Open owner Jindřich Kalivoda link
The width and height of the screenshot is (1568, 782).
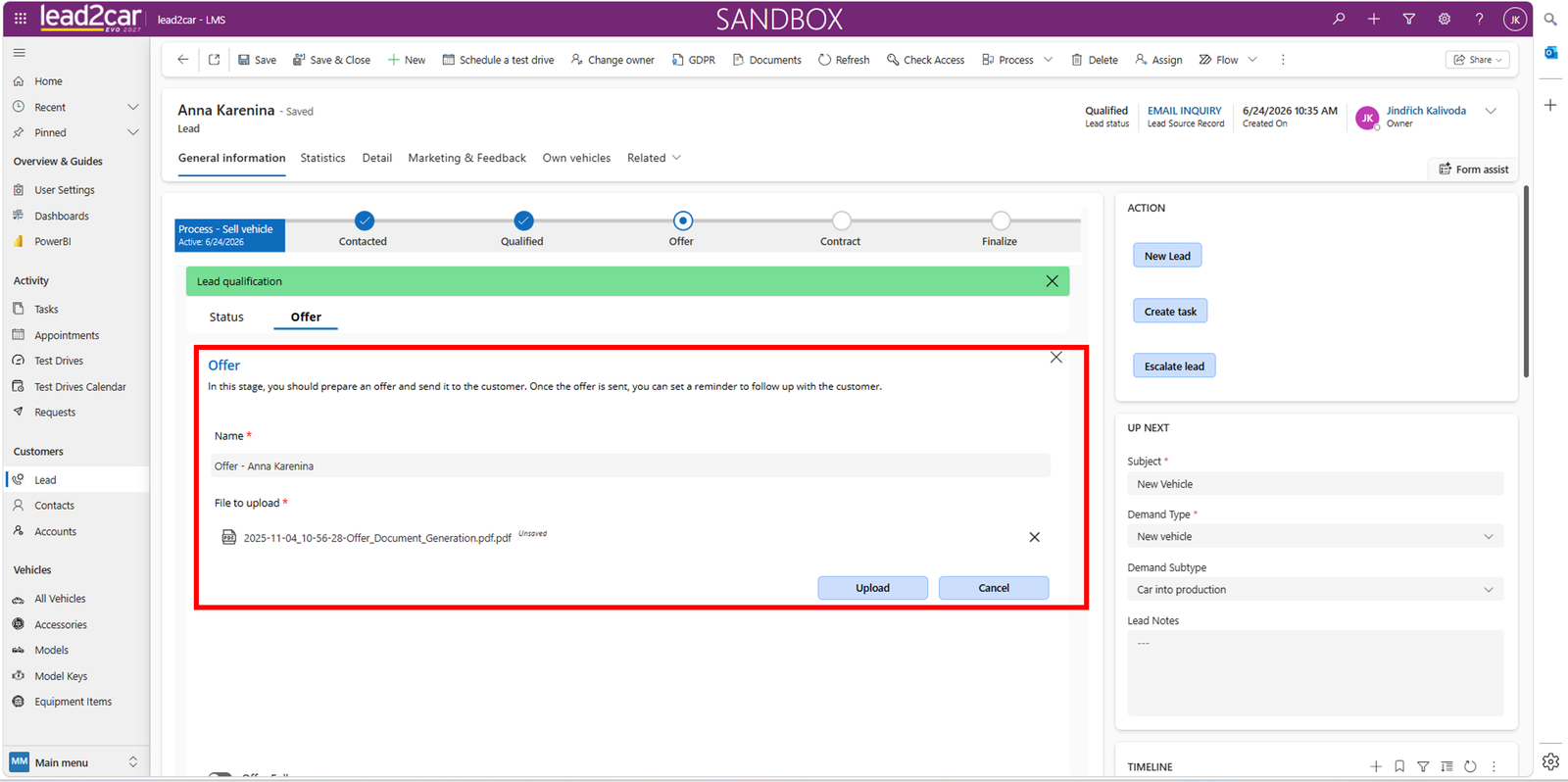click(1426, 111)
